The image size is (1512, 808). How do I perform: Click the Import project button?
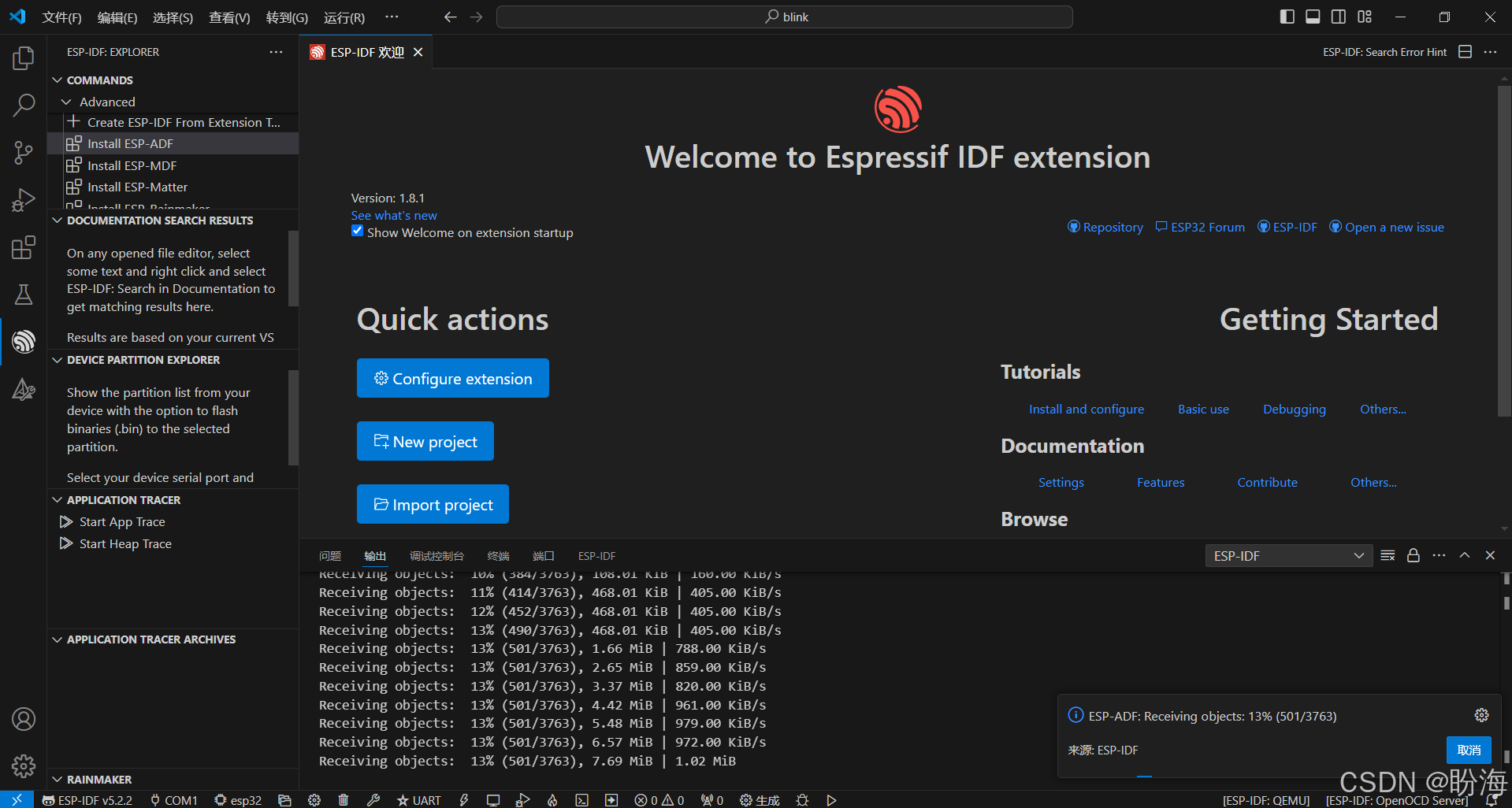(433, 504)
